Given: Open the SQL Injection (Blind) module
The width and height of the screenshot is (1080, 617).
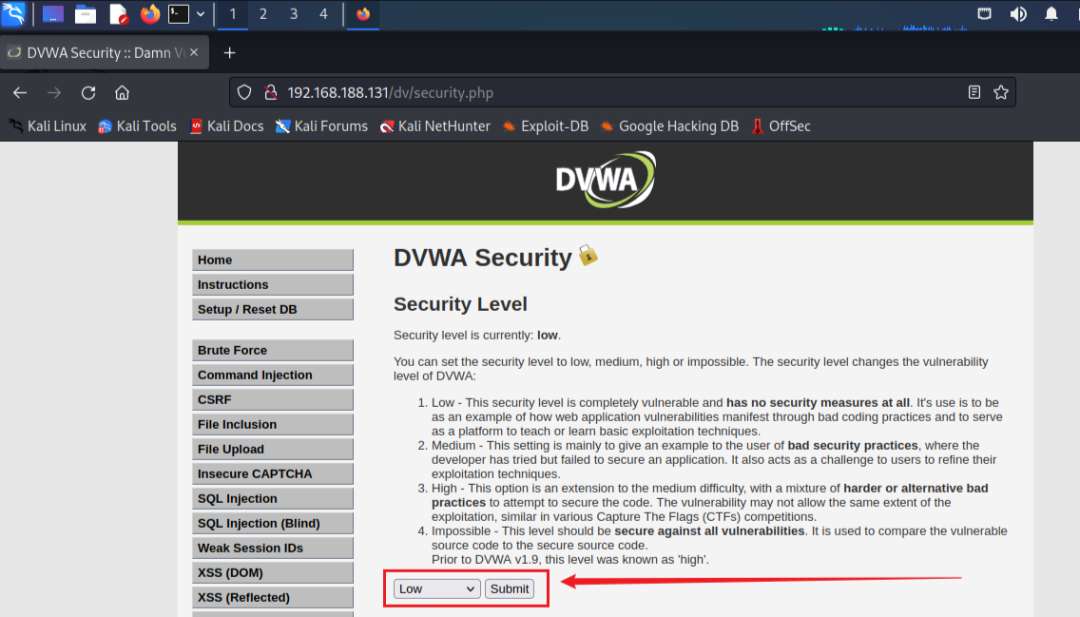Looking at the screenshot, I should pos(273,523).
